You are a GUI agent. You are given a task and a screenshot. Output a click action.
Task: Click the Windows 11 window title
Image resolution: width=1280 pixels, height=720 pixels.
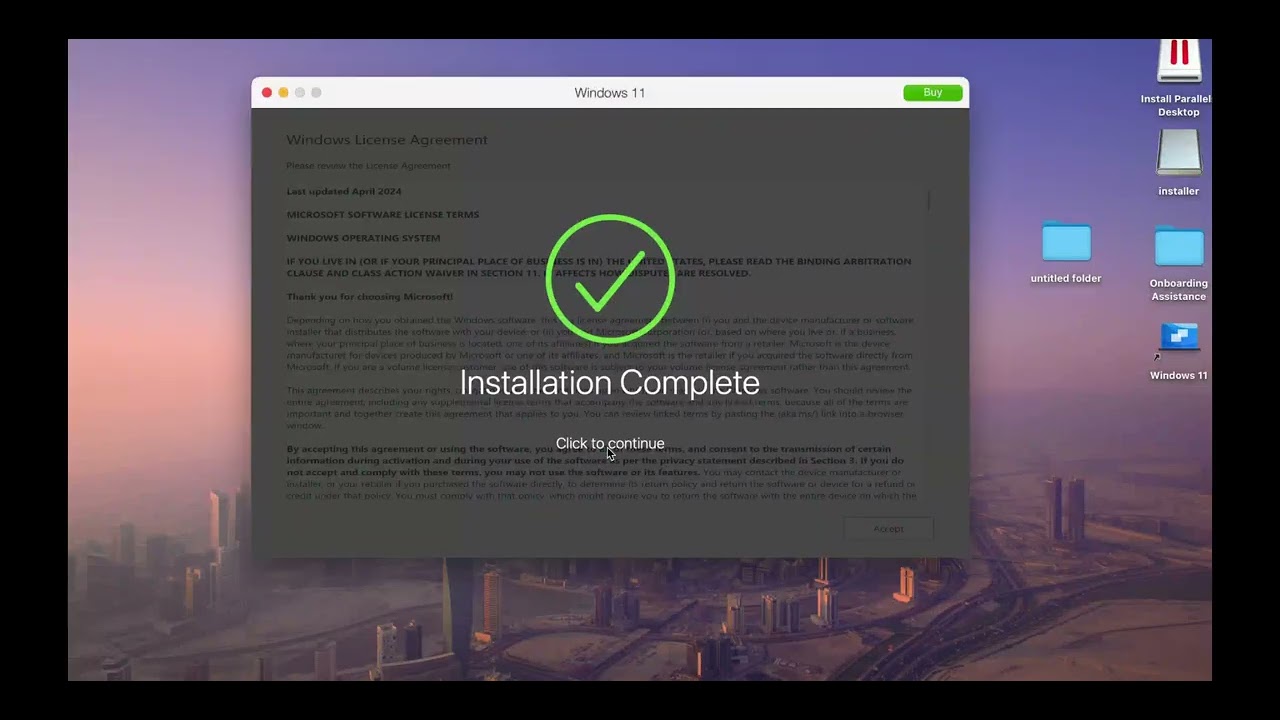coord(610,93)
